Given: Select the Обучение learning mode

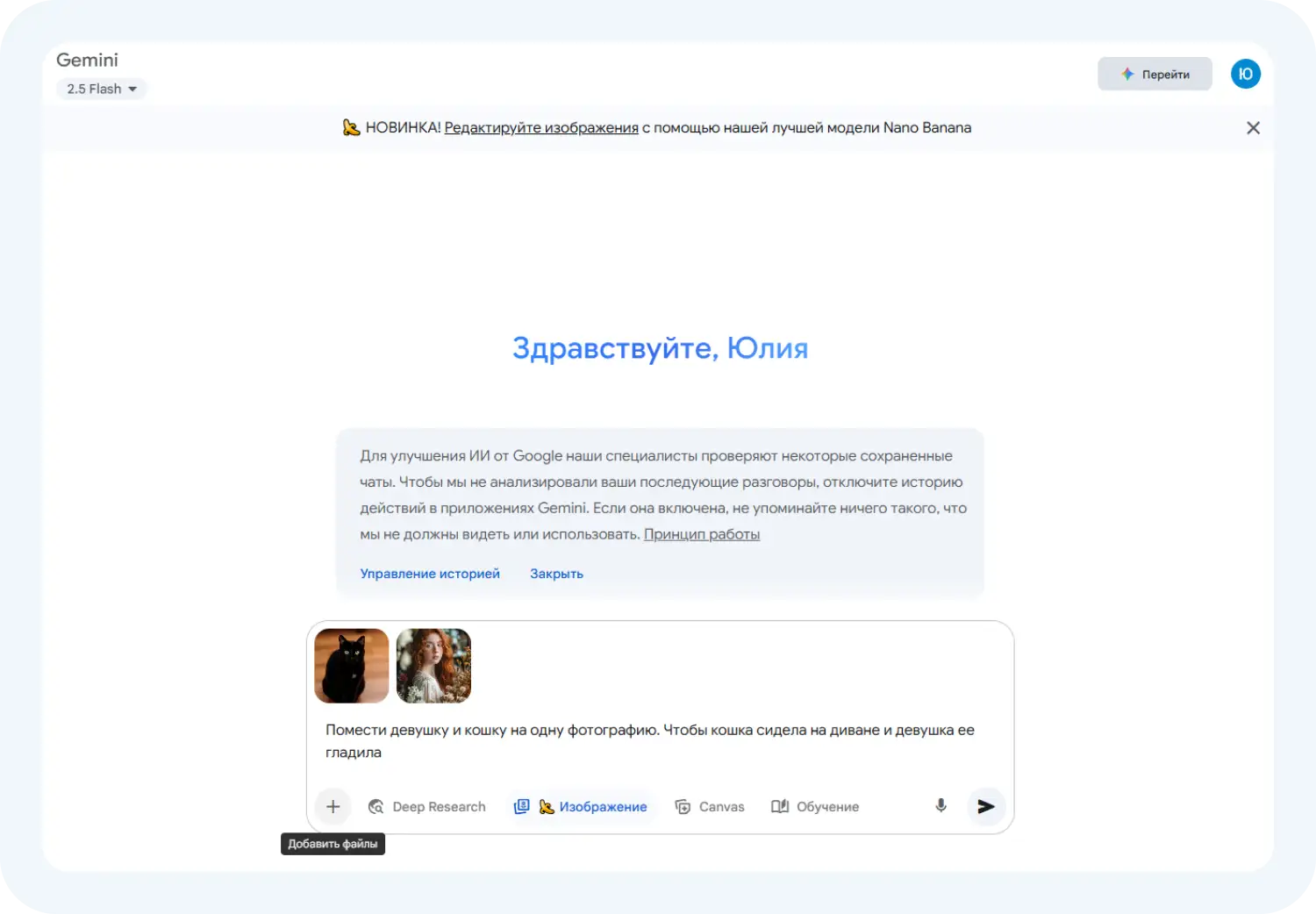Looking at the screenshot, I should [813, 806].
